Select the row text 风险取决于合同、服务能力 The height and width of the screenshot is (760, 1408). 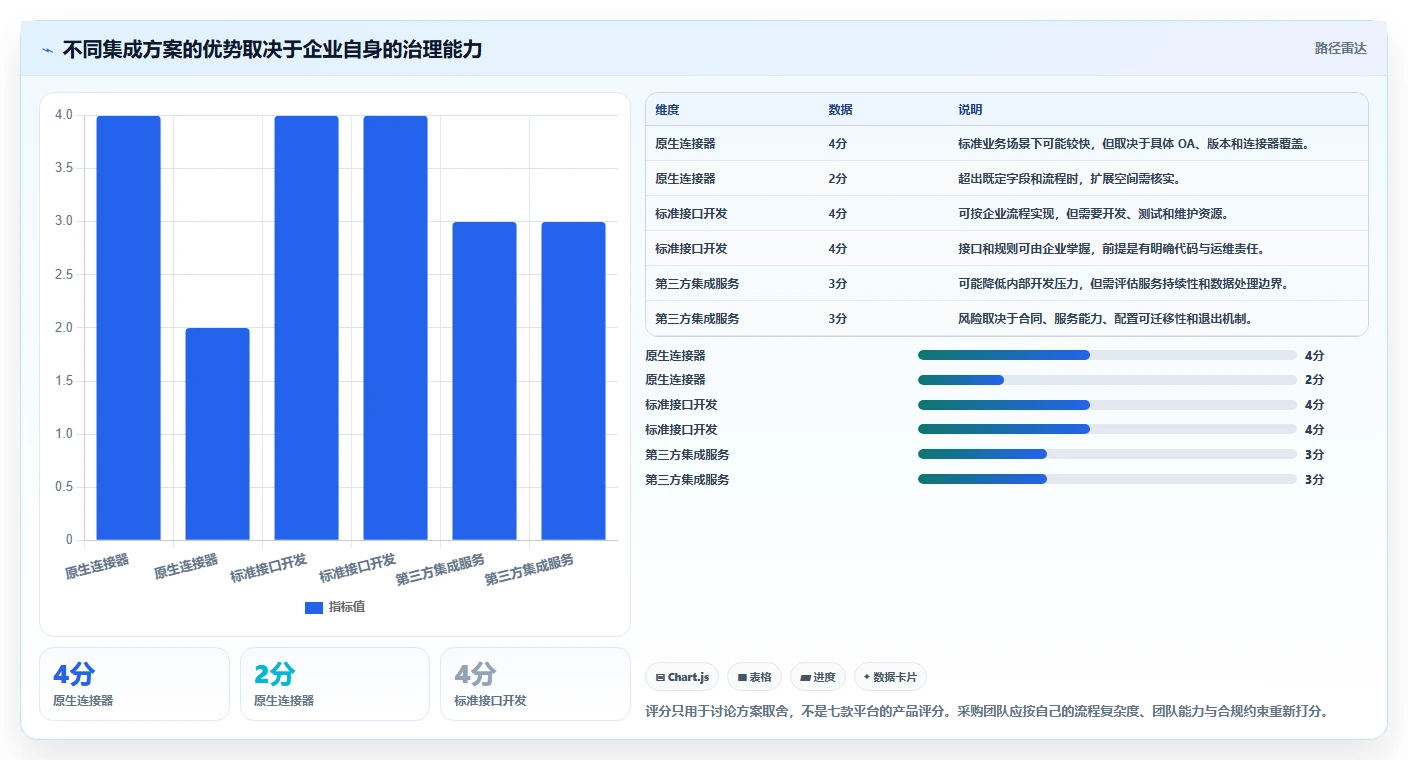tap(1029, 319)
